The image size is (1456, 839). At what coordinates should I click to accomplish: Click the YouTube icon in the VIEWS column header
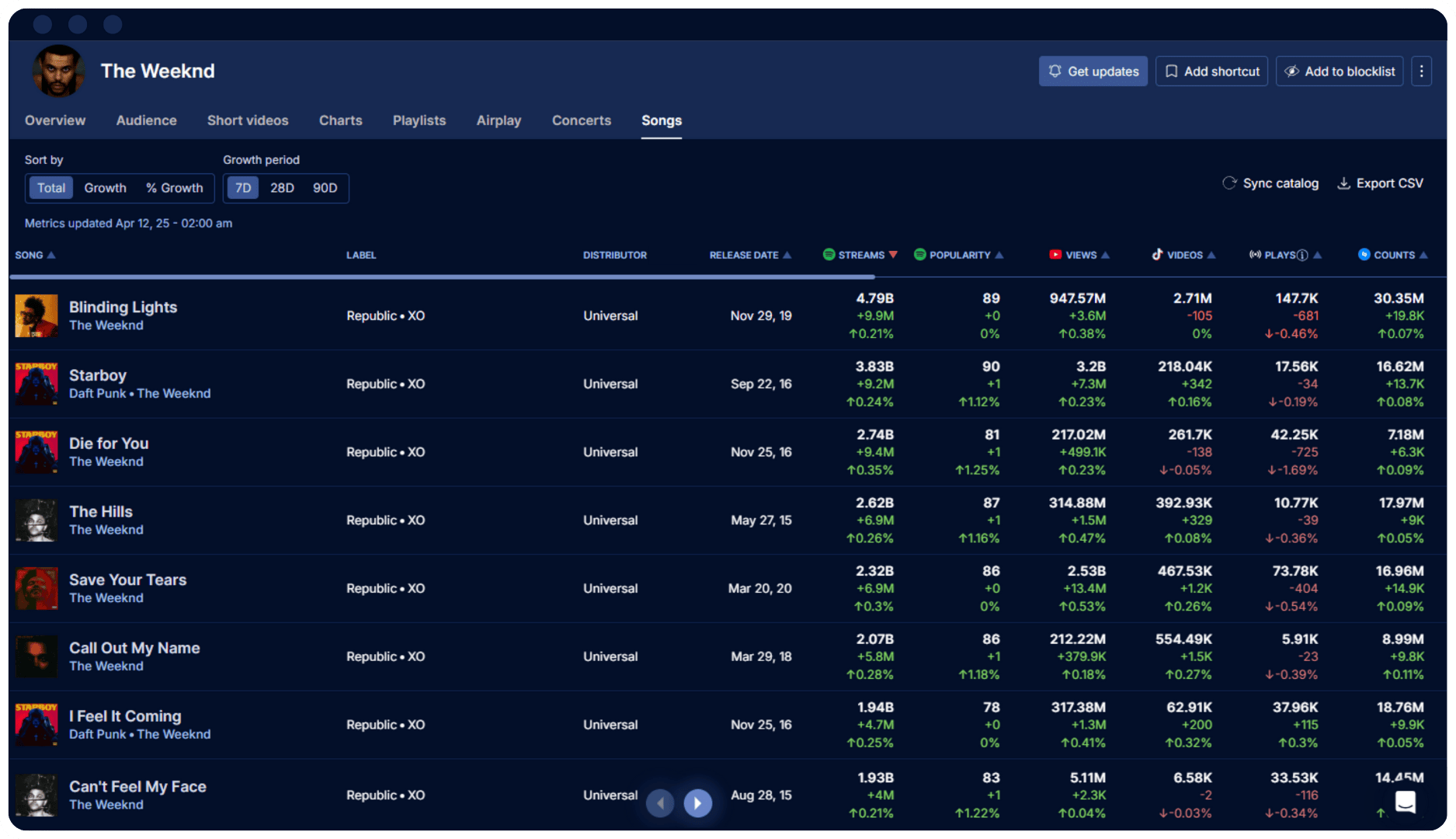tap(1055, 254)
